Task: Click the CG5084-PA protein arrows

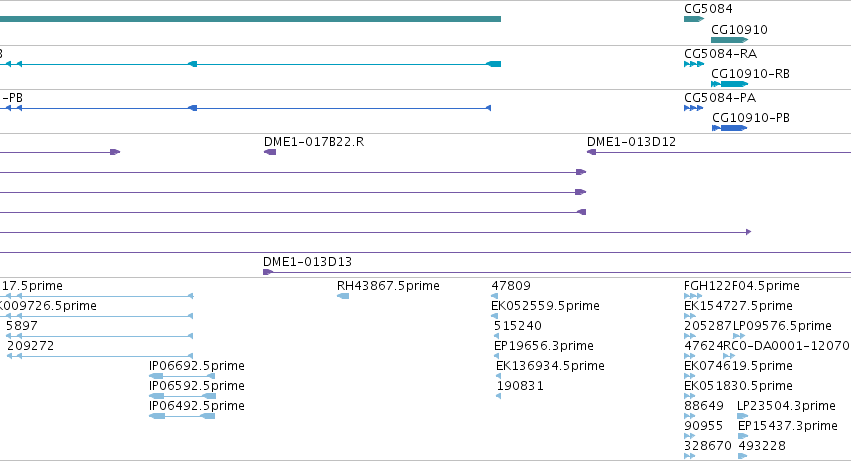Action: pyautogui.click(x=694, y=108)
